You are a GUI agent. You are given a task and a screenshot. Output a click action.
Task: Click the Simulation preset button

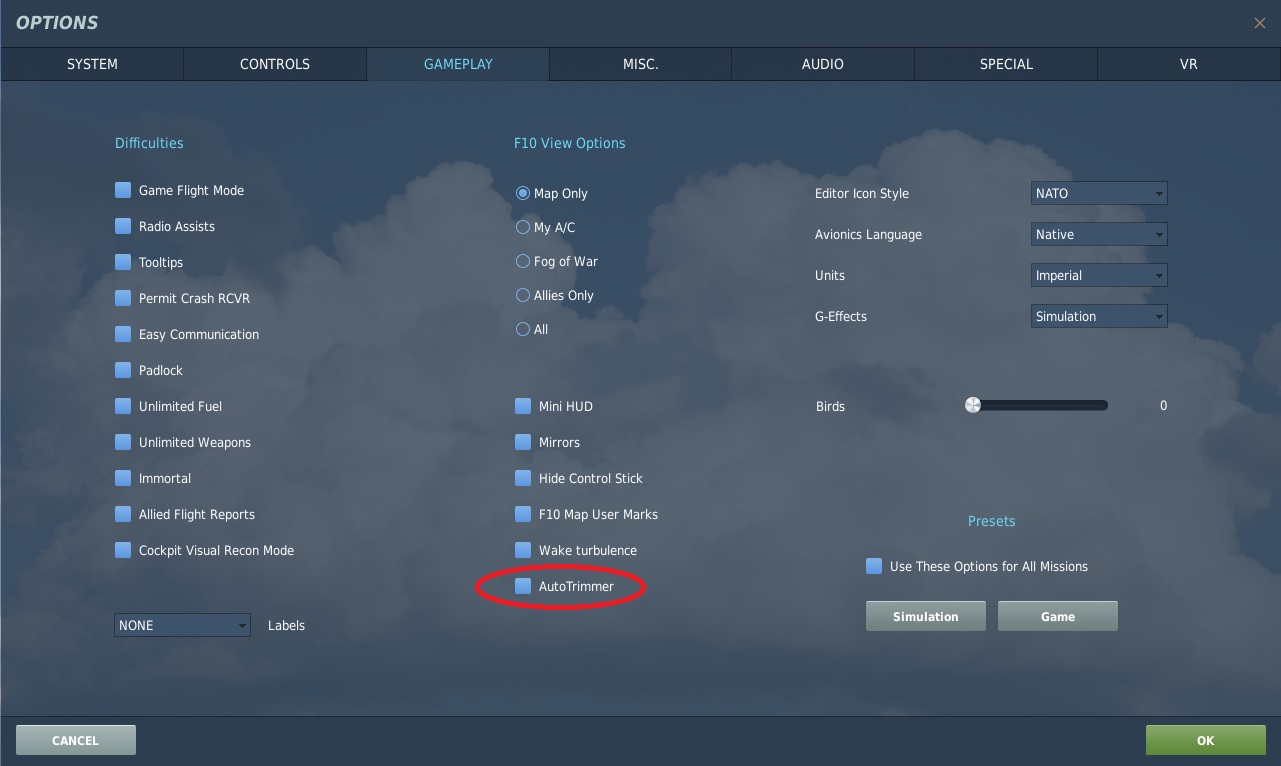point(925,616)
